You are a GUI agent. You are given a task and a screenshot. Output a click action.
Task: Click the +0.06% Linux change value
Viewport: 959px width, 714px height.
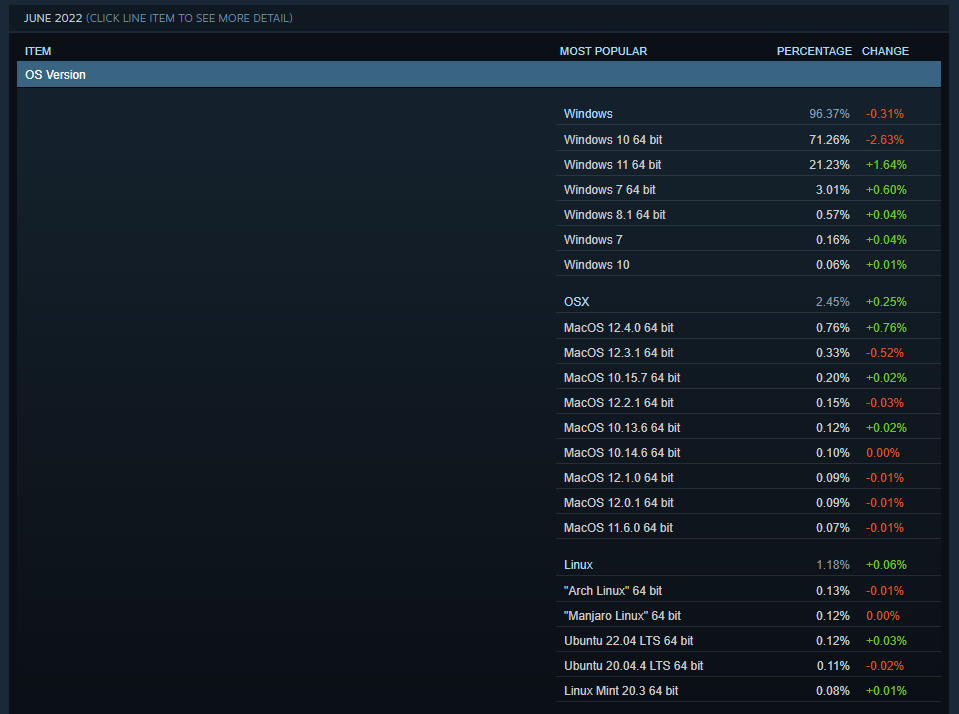click(886, 565)
